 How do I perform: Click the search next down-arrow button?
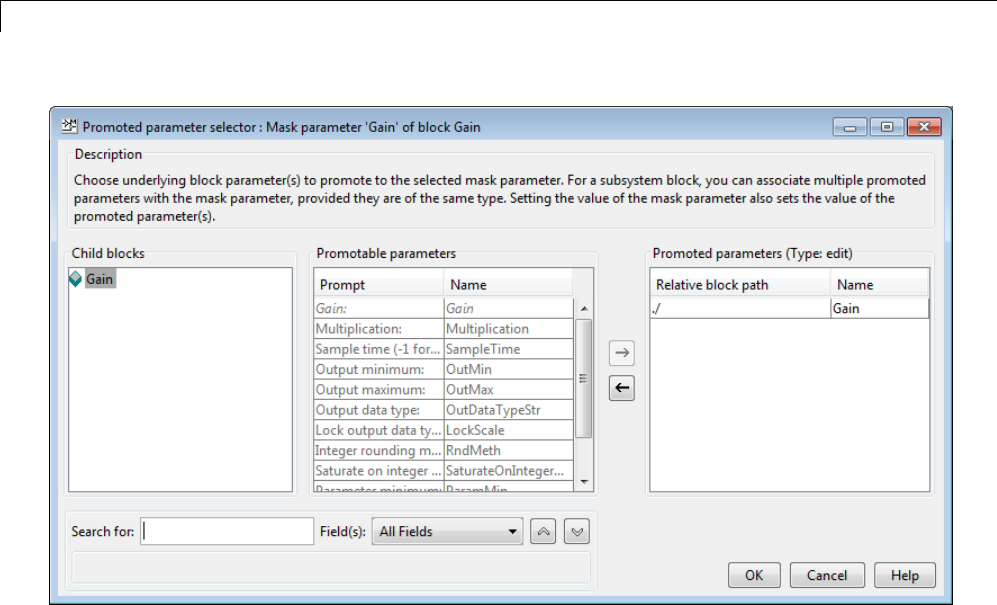coord(576,532)
